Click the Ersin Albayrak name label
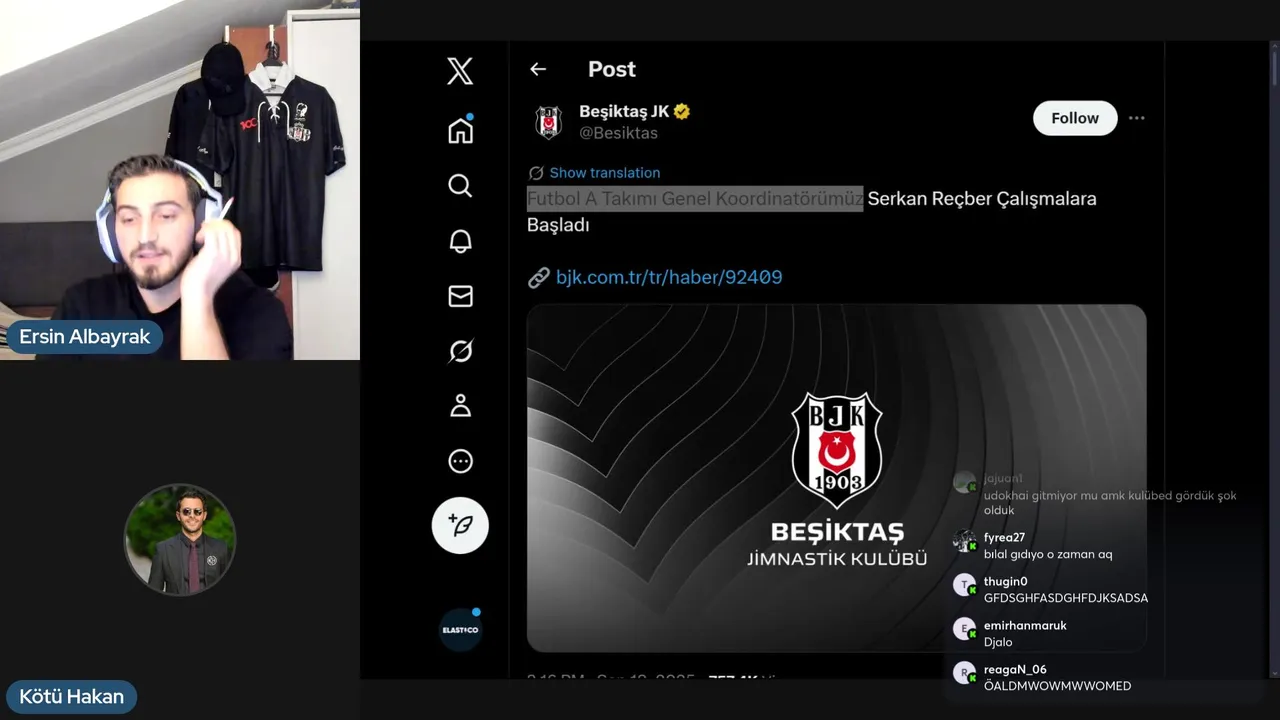Image resolution: width=1280 pixels, height=720 pixels. [85, 337]
